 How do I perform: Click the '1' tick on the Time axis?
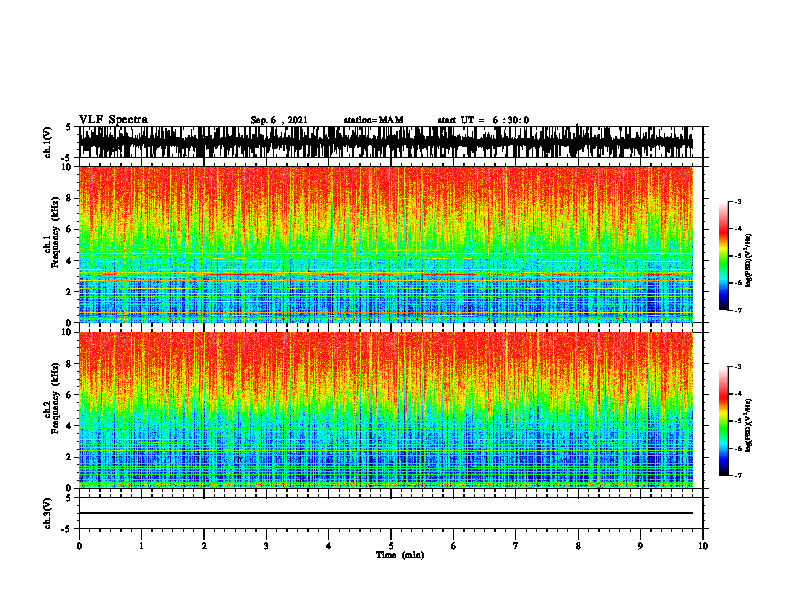[141, 546]
